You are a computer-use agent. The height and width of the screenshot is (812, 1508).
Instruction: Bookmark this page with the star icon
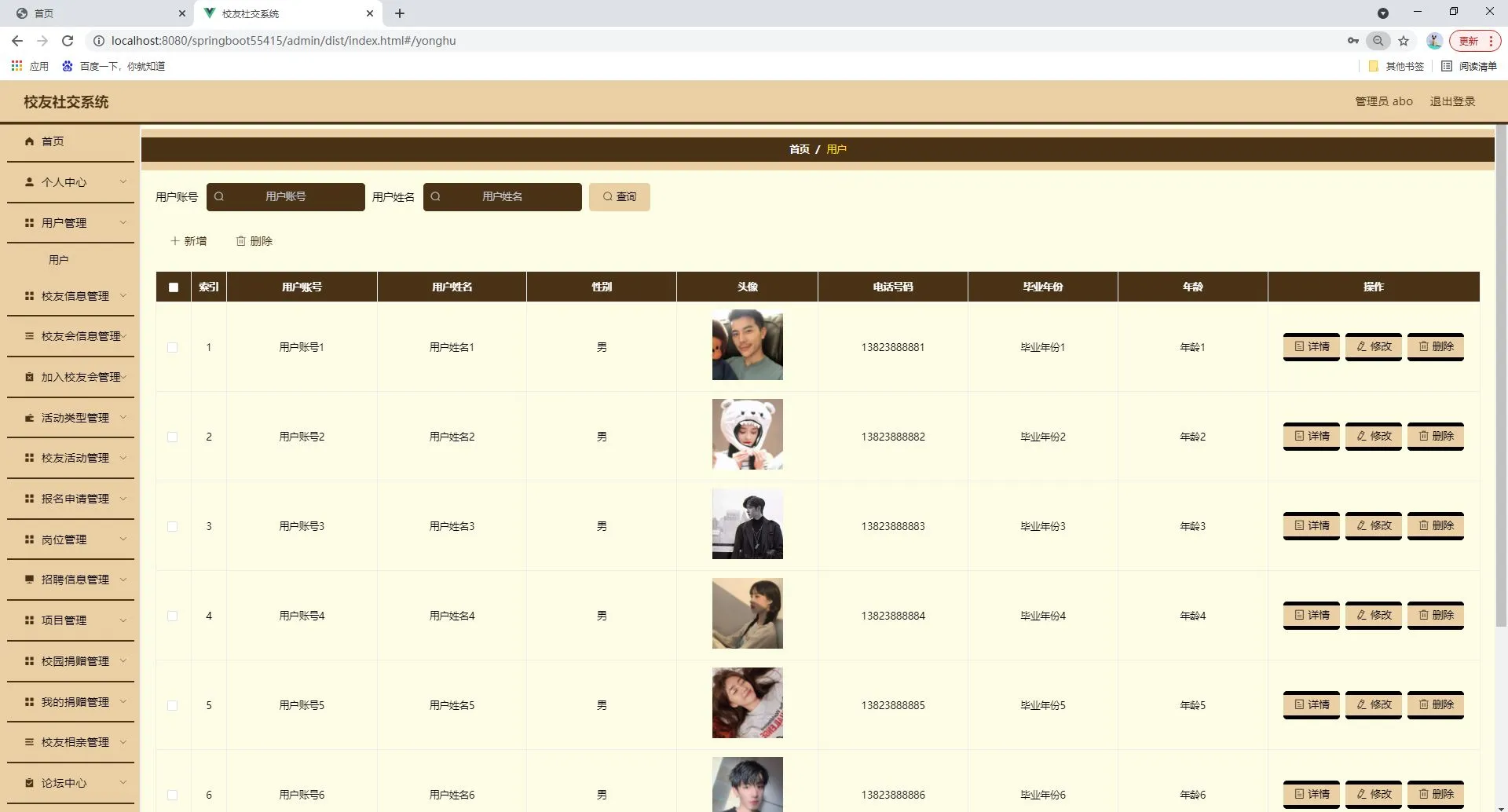click(x=1404, y=41)
